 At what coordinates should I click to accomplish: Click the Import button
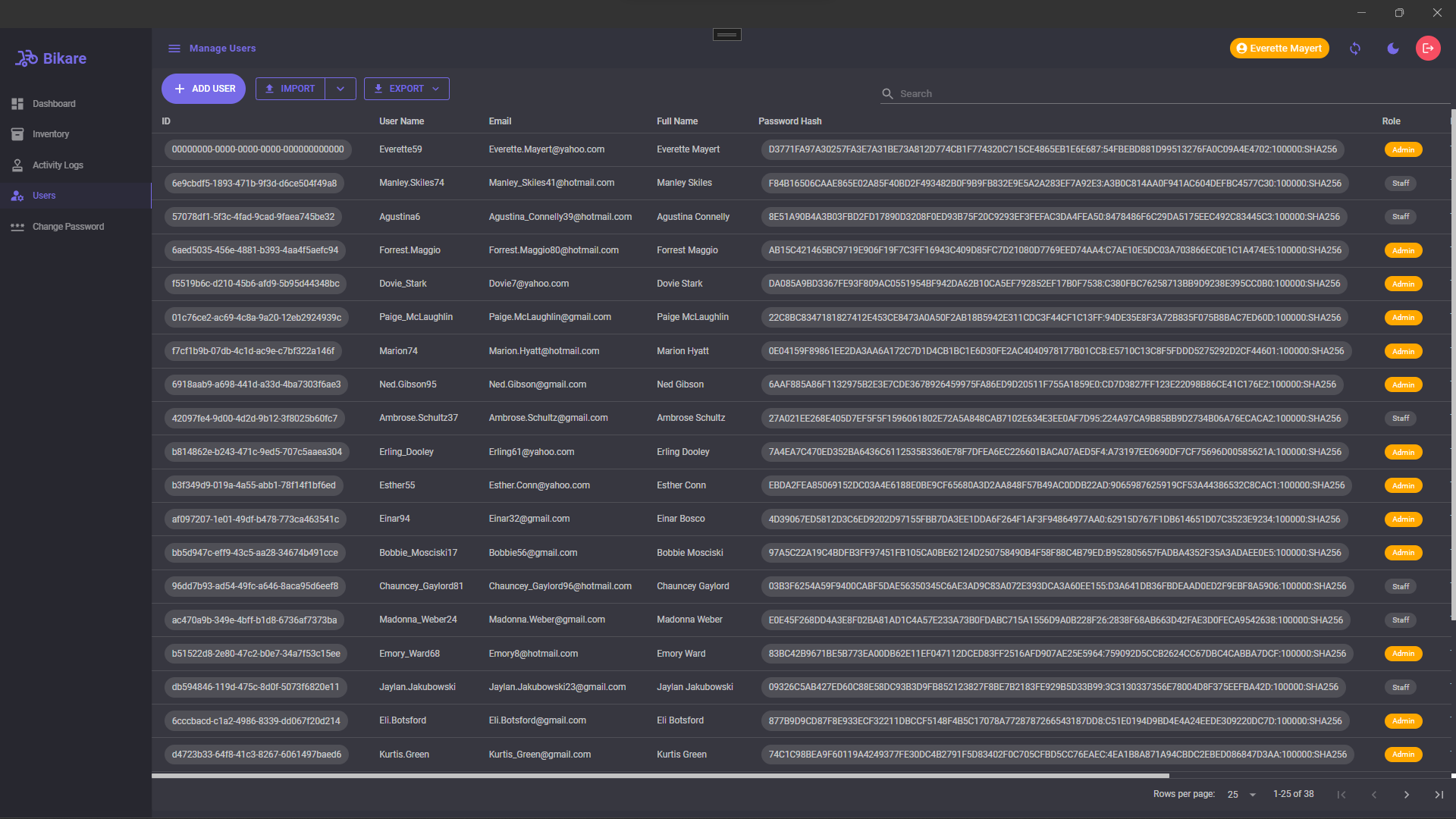point(290,89)
